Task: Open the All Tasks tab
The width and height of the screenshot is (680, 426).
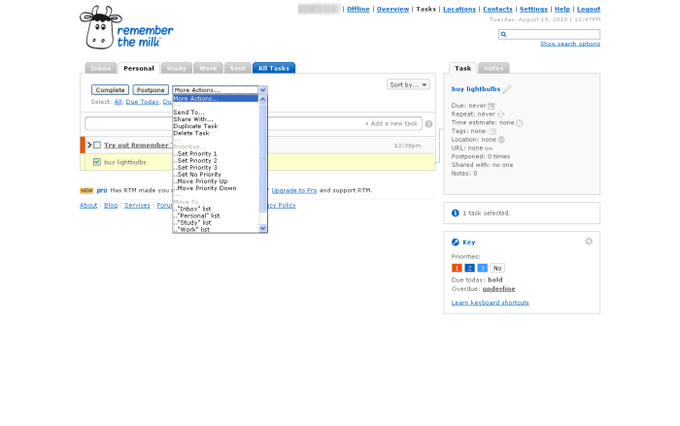Action: click(x=274, y=68)
